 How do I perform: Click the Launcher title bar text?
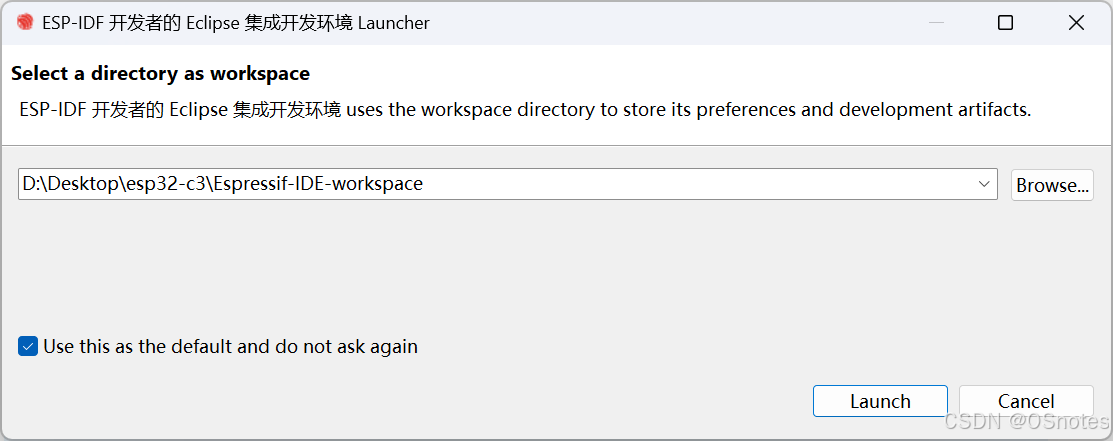[x=236, y=22]
